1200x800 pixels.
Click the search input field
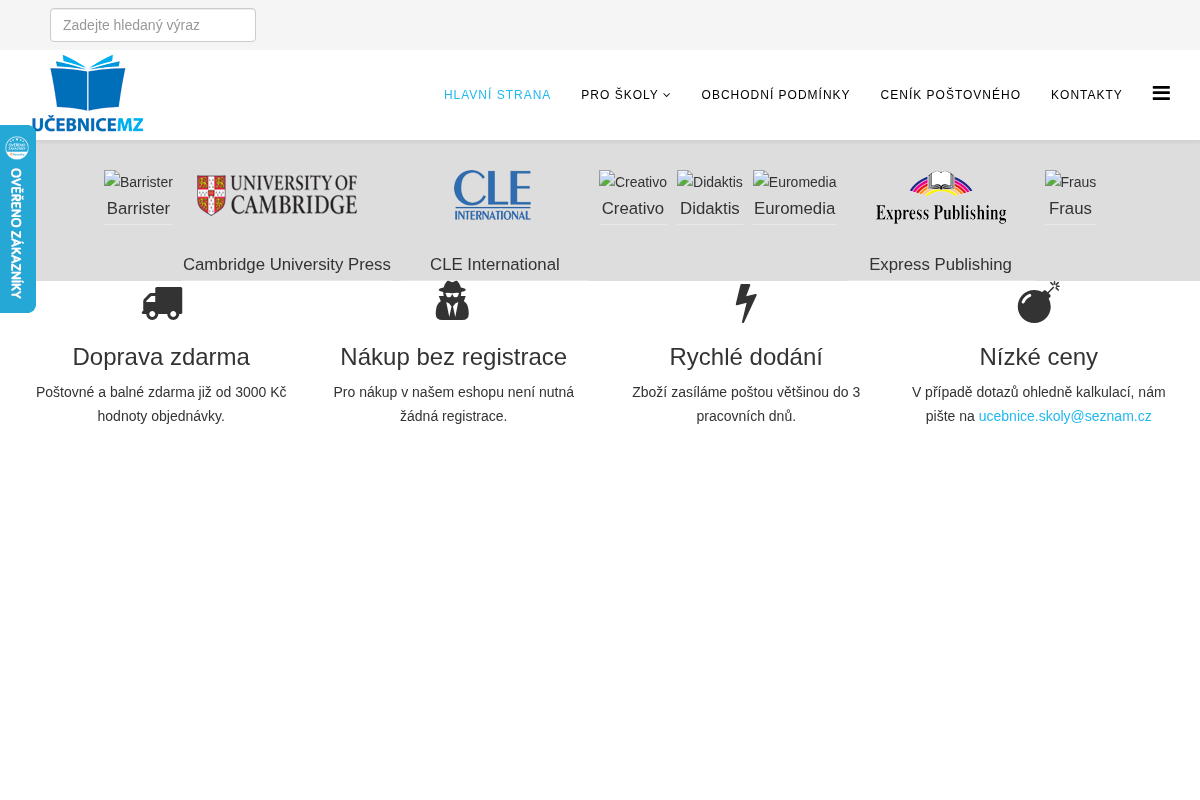tap(153, 25)
